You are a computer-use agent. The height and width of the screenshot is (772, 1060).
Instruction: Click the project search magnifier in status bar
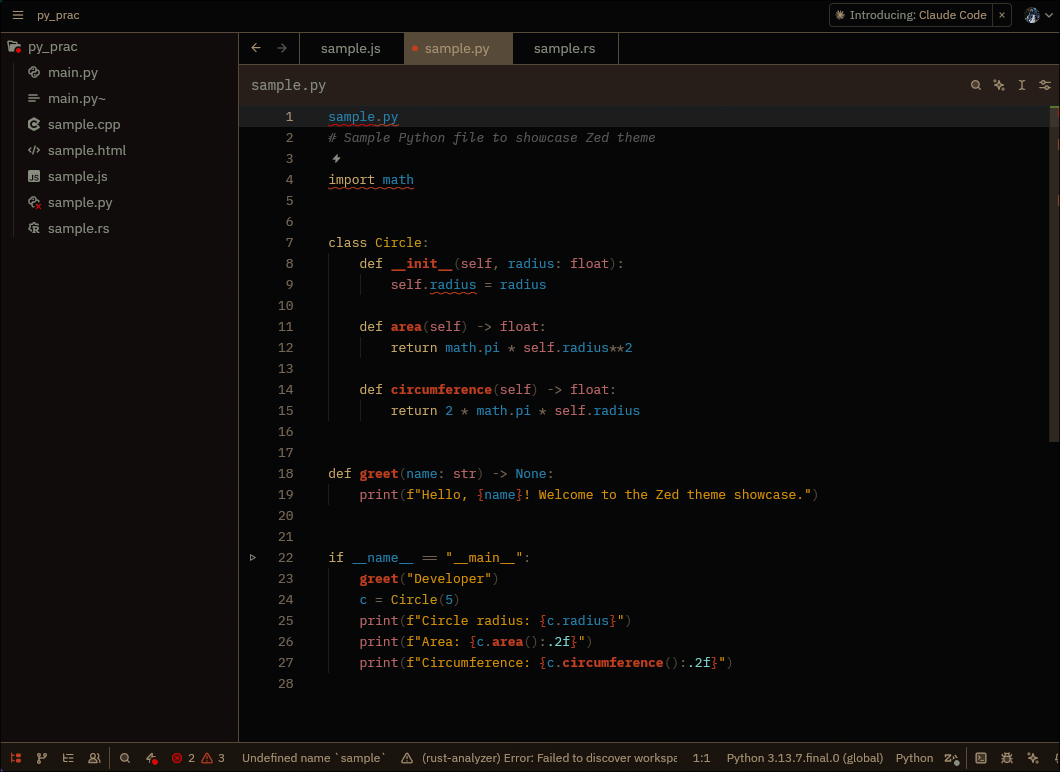tap(125, 758)
